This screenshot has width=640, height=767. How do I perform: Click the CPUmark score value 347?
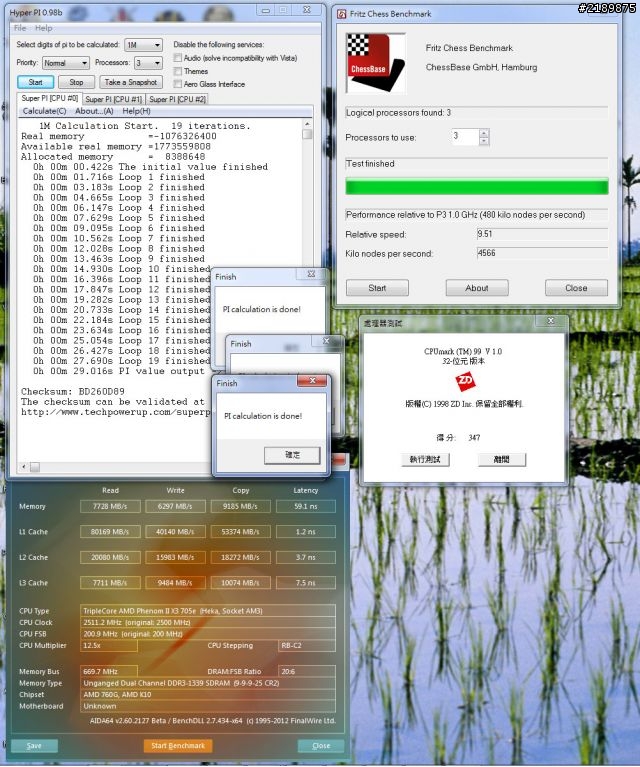pyautogui.click(x=474, y=437)
